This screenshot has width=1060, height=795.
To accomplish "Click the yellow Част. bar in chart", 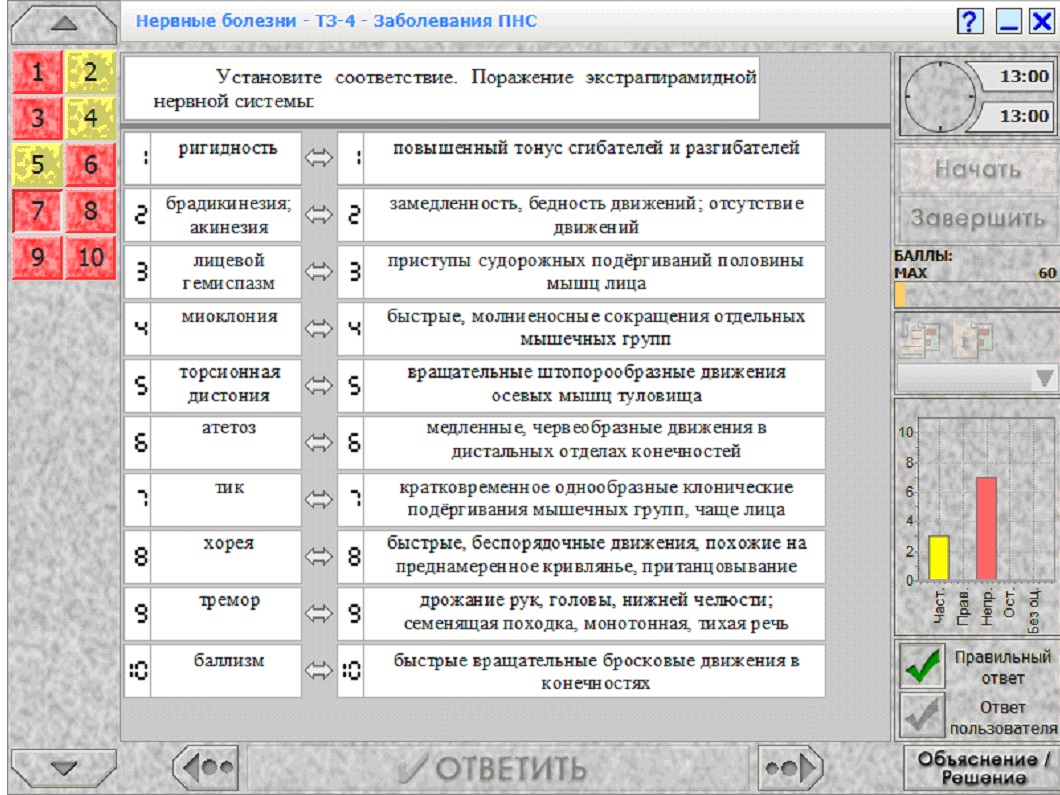I will 939,558.
